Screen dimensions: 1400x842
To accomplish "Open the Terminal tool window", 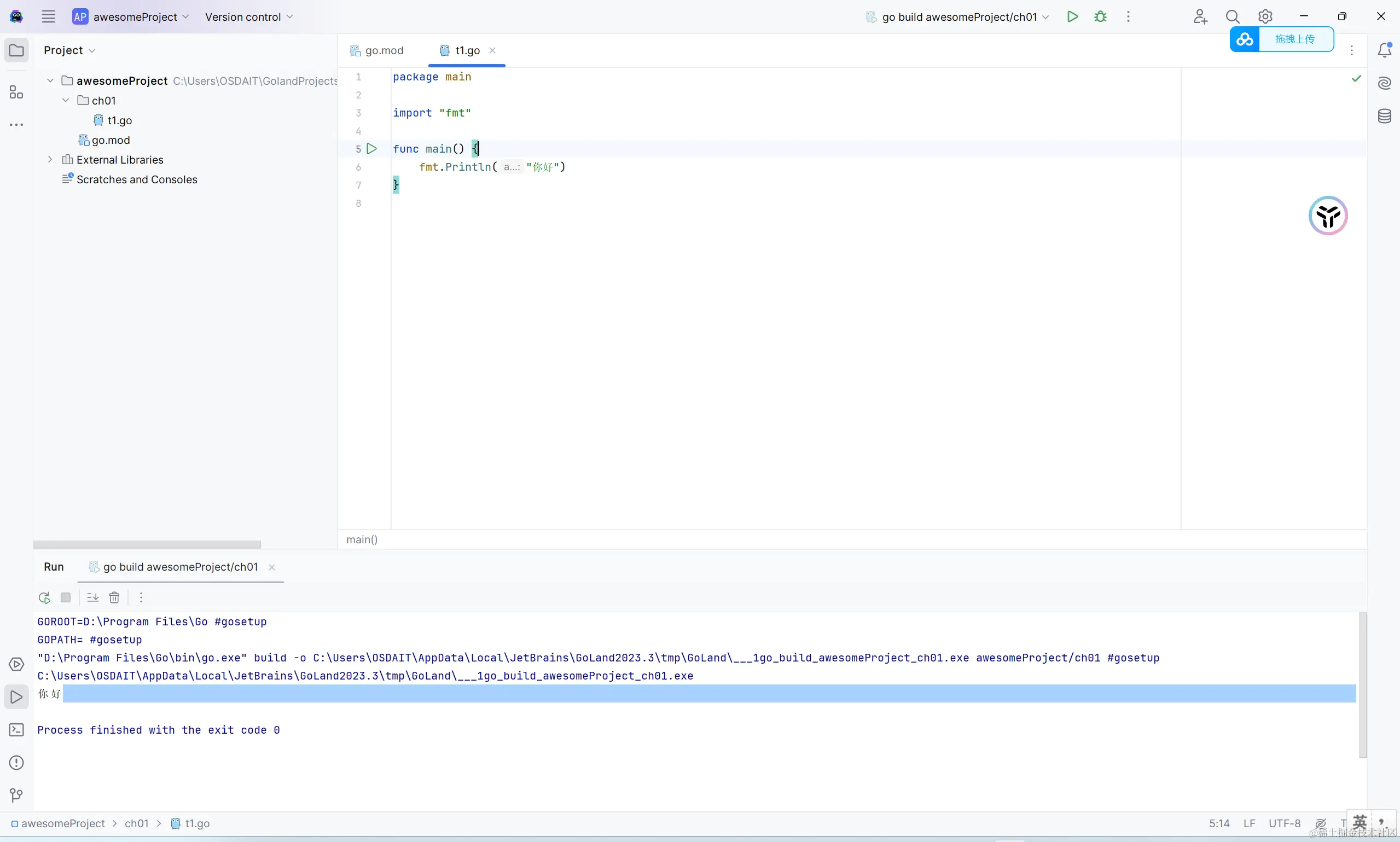I will coord(16,730).
